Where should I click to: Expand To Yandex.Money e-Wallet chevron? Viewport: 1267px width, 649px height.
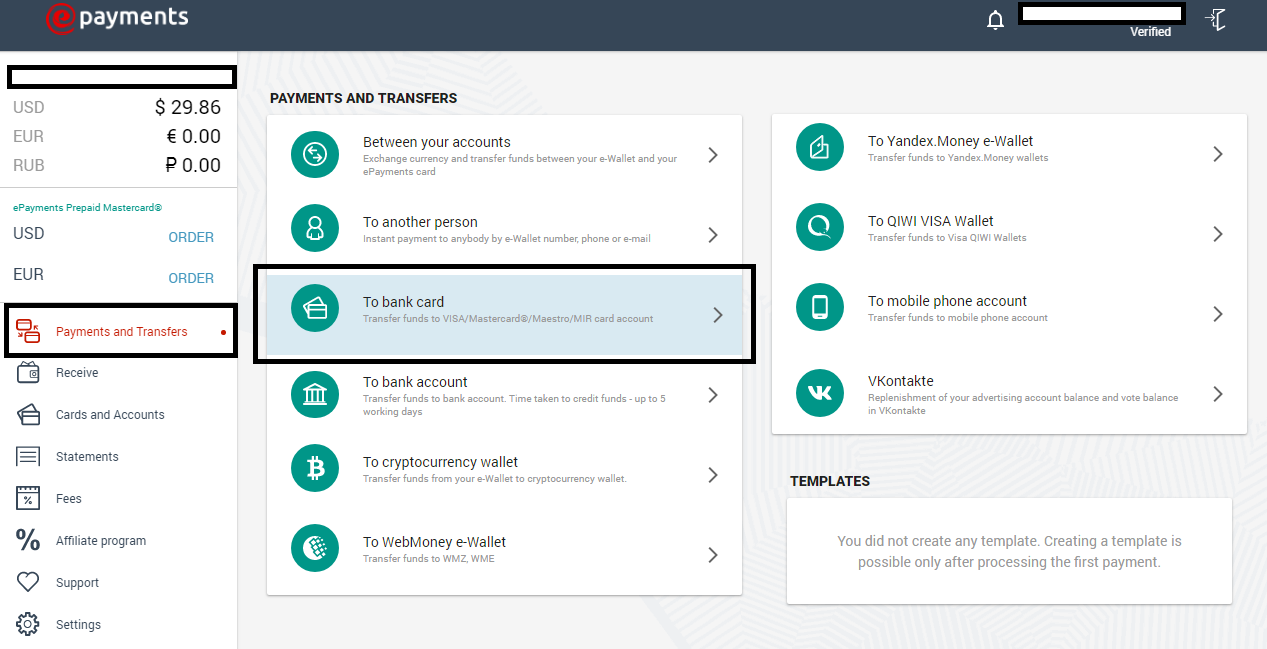(x=1218, y=154)
